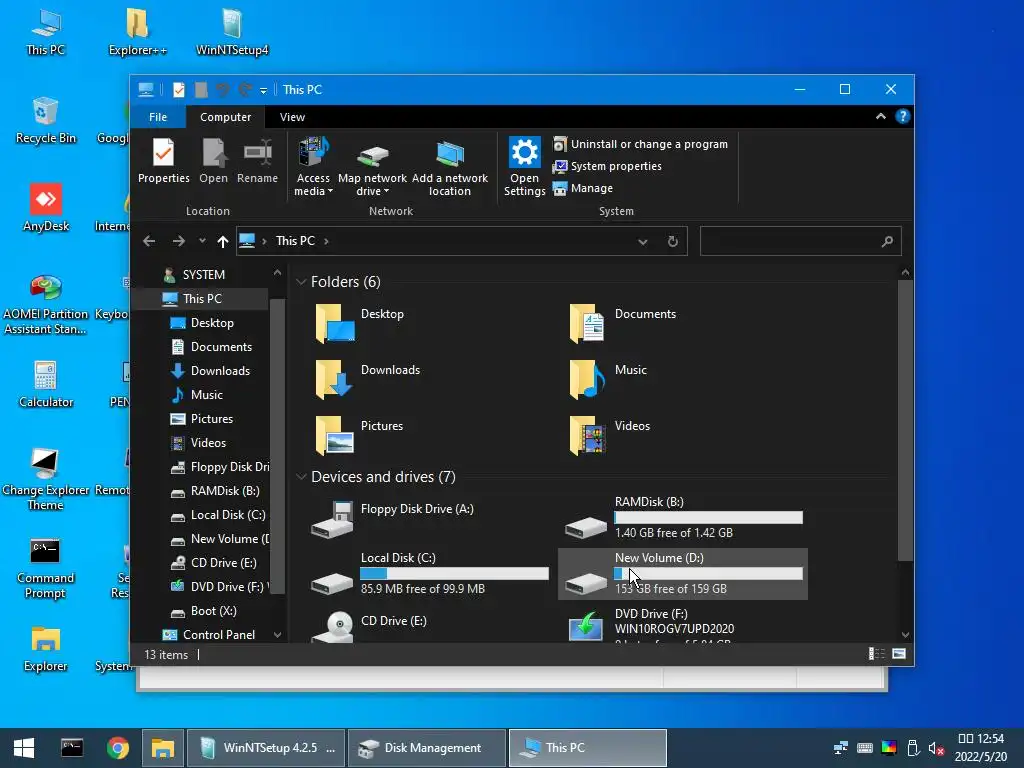Open the Windows Start button
Image resolution: width=1024 pixels, height=768 pixels.
coord(24,748)
